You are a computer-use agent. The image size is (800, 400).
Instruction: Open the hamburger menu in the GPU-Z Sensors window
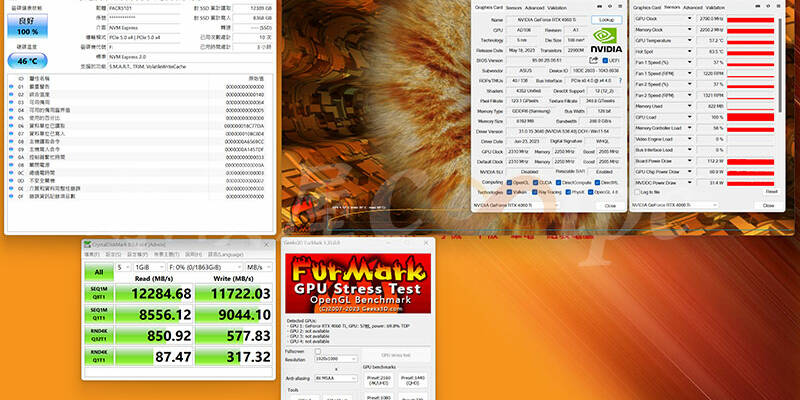point(778,7)
